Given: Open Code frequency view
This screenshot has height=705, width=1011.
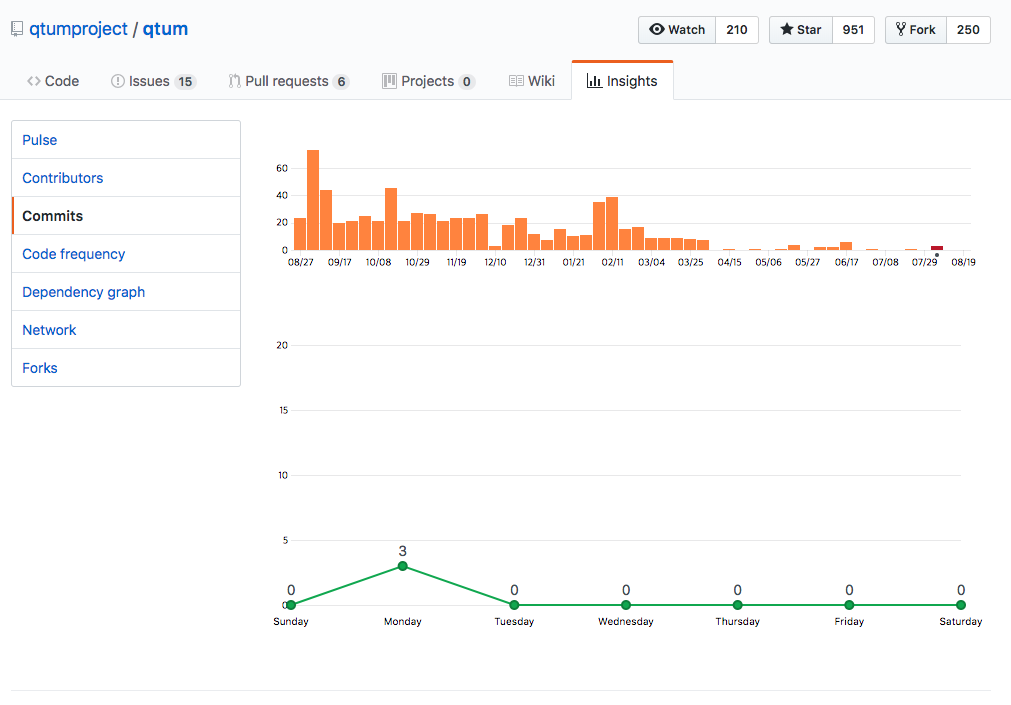Looking at the screenshot, I should click(74, 254).
